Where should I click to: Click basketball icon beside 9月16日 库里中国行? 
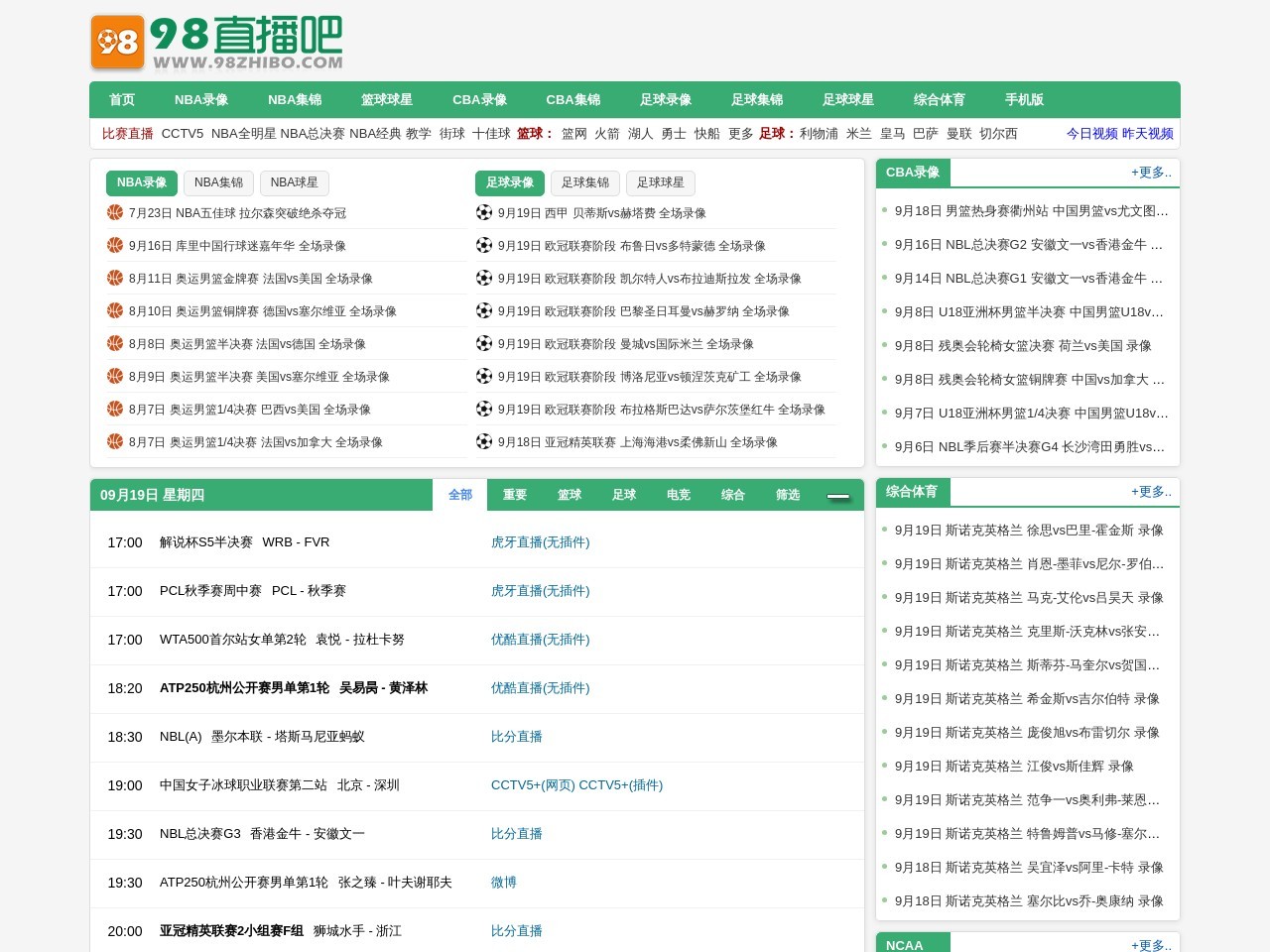[x=115, y=245]
